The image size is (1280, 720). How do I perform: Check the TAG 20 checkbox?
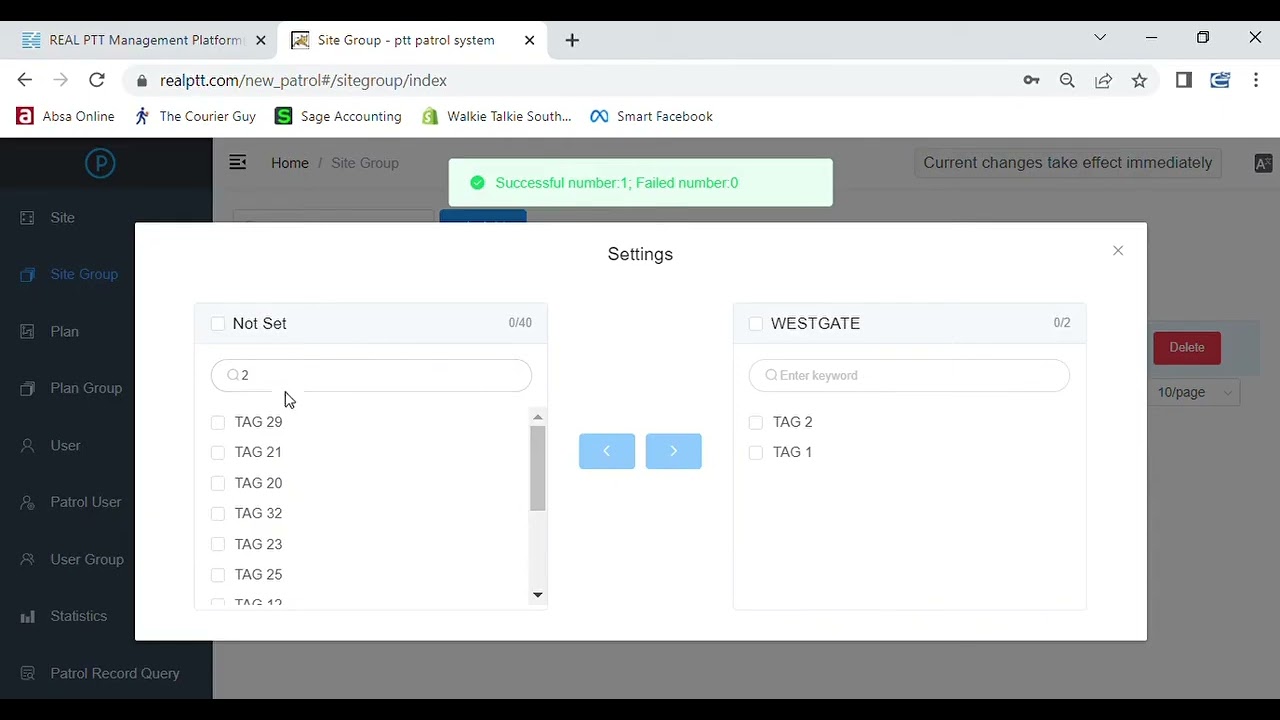coord(218,483)
